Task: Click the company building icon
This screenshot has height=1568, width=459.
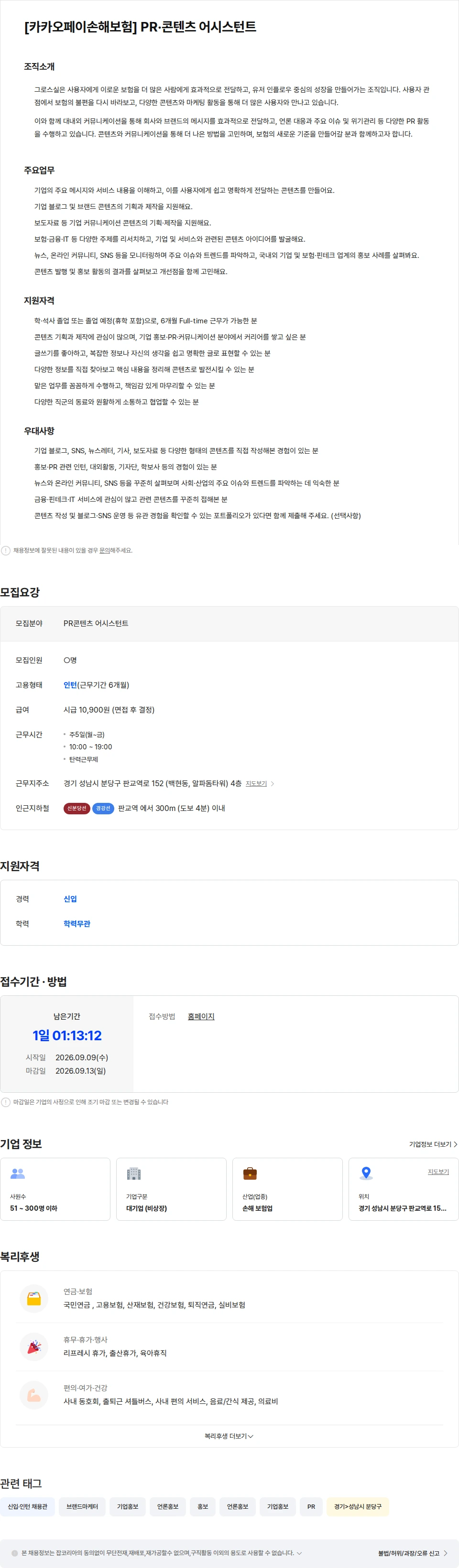Action: point(133,1173)
